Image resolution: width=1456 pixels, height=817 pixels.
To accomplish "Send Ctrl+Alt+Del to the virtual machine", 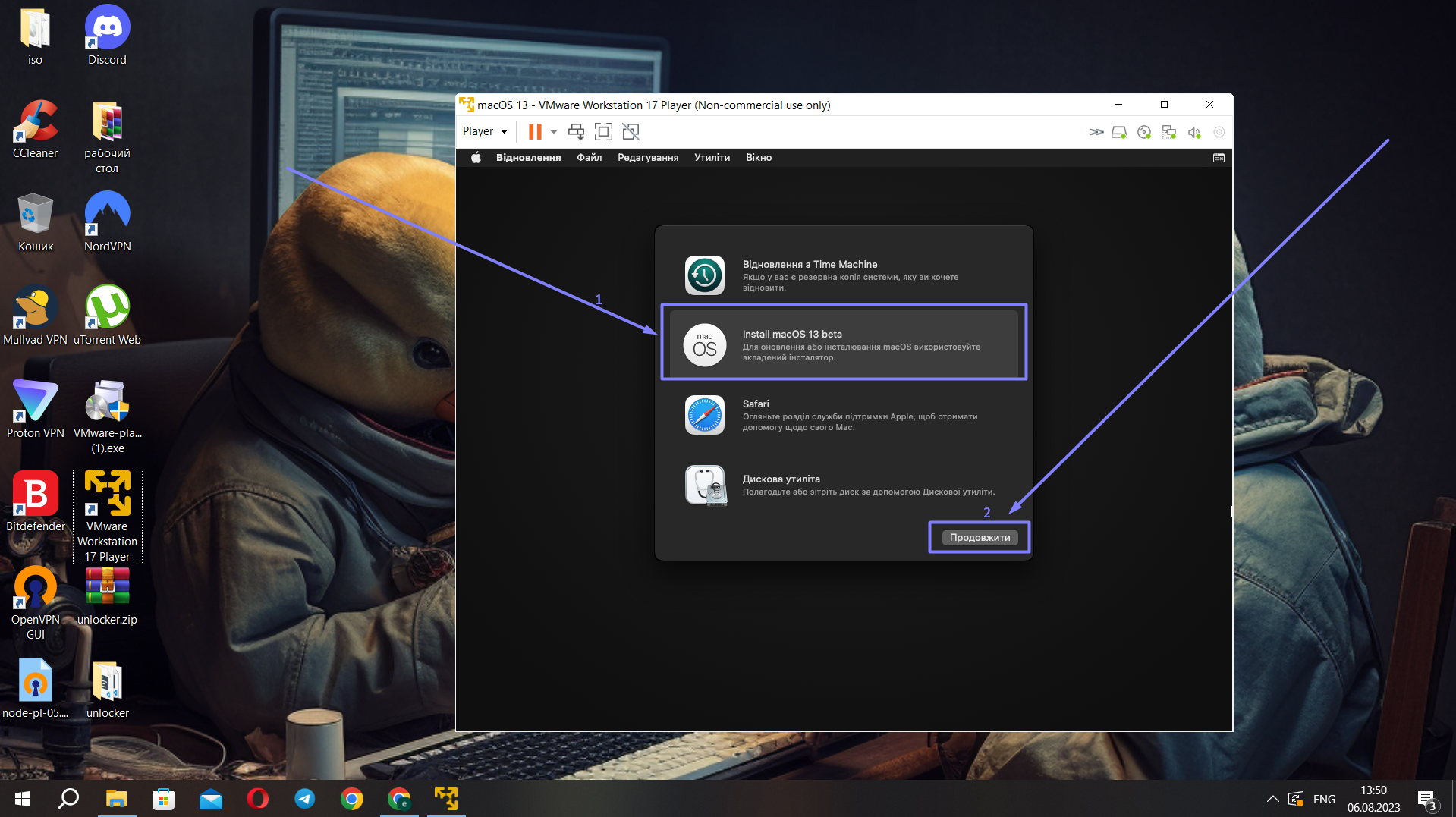I will tap(576, 131).
